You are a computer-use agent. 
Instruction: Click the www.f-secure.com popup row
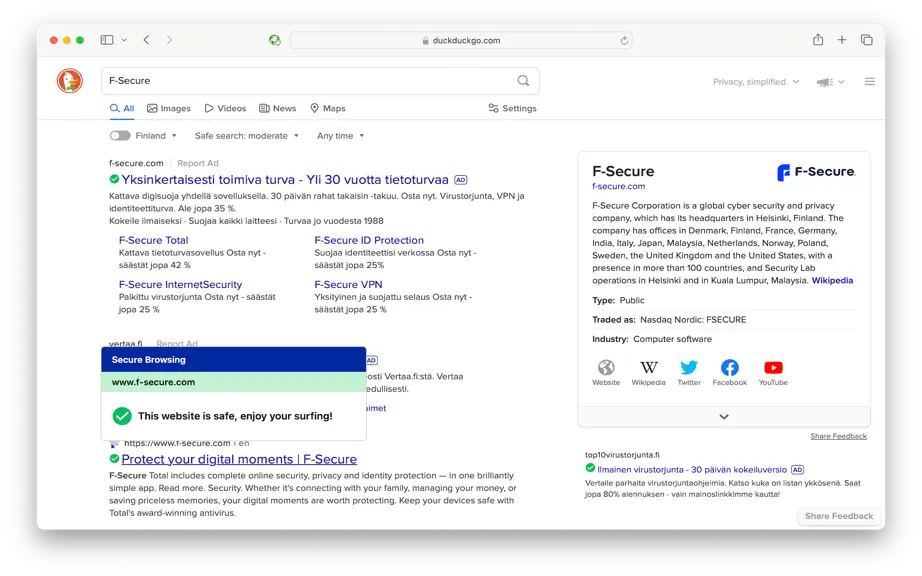[233, 382]
